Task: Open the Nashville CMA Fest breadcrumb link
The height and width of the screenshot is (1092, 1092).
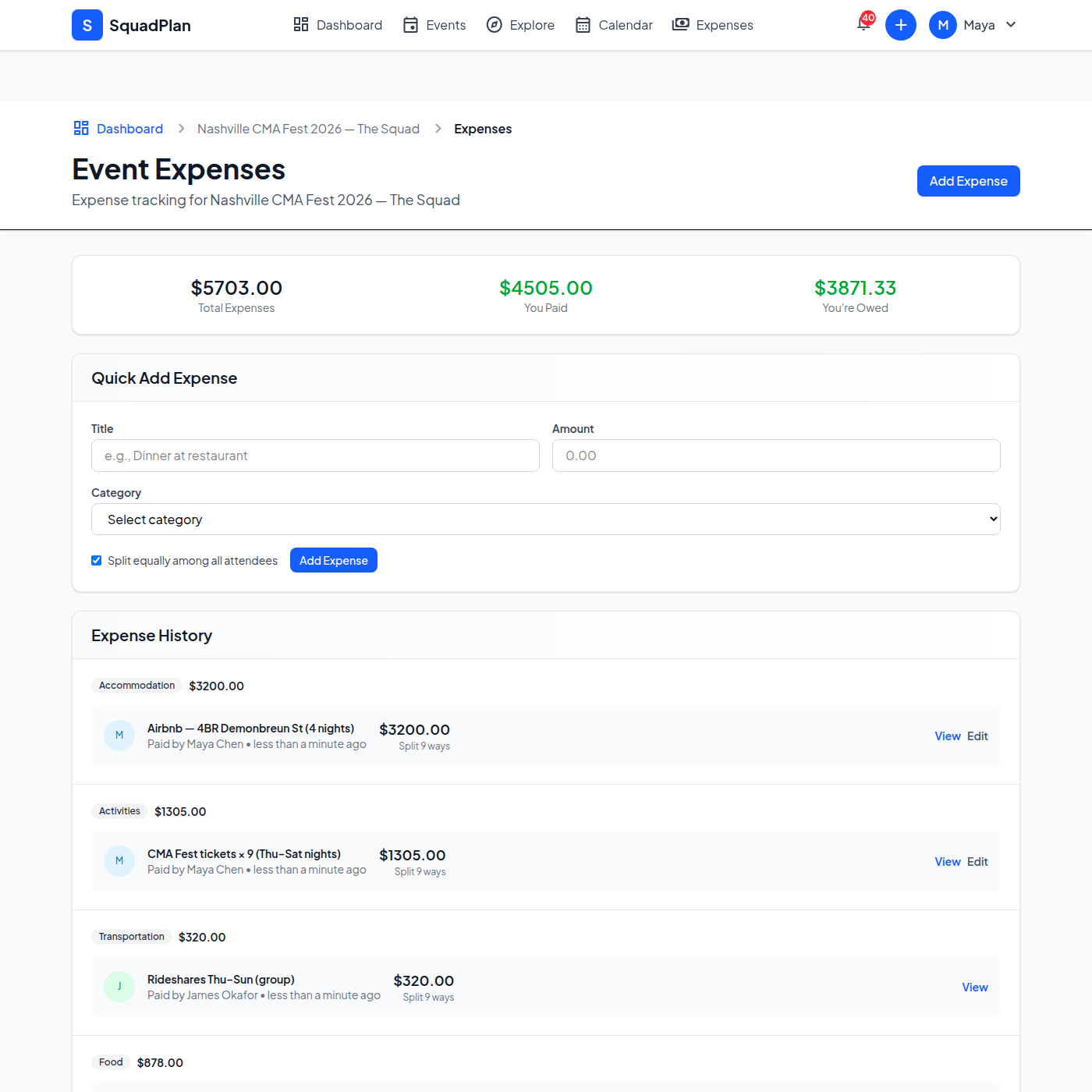Action: (x=308, y=128)
